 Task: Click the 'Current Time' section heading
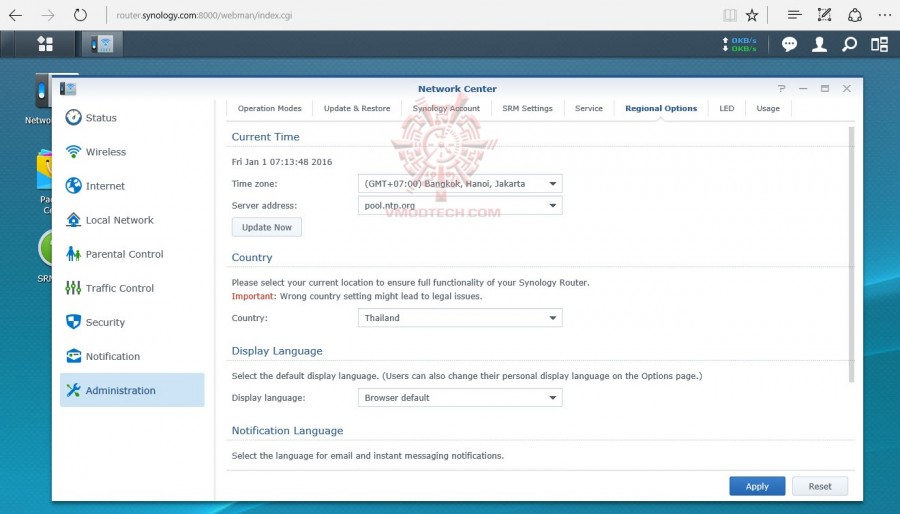pos(265,137)
